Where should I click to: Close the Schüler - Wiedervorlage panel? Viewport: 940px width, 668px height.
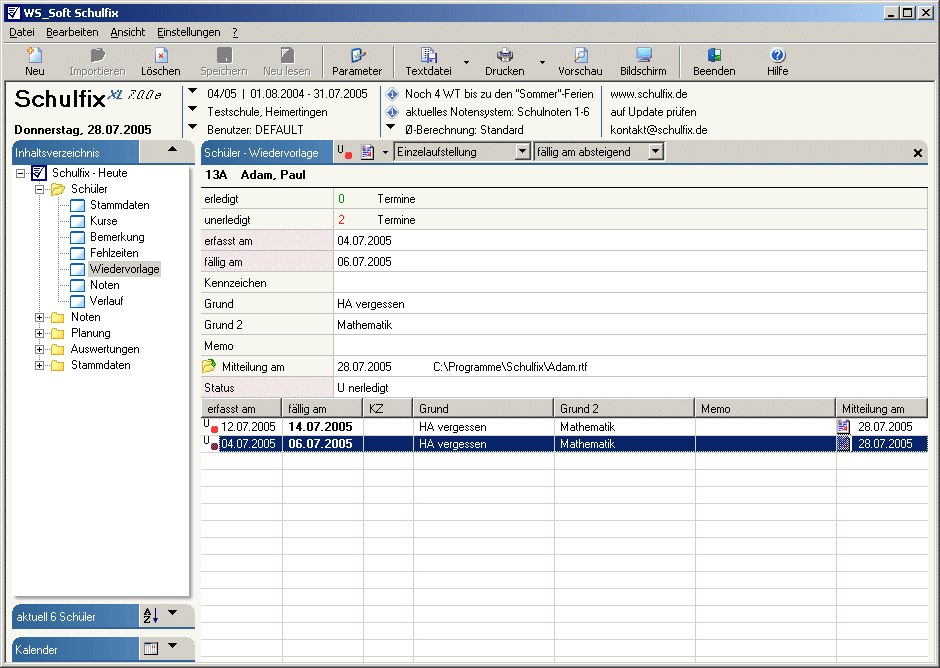click(x=917, y=153)
